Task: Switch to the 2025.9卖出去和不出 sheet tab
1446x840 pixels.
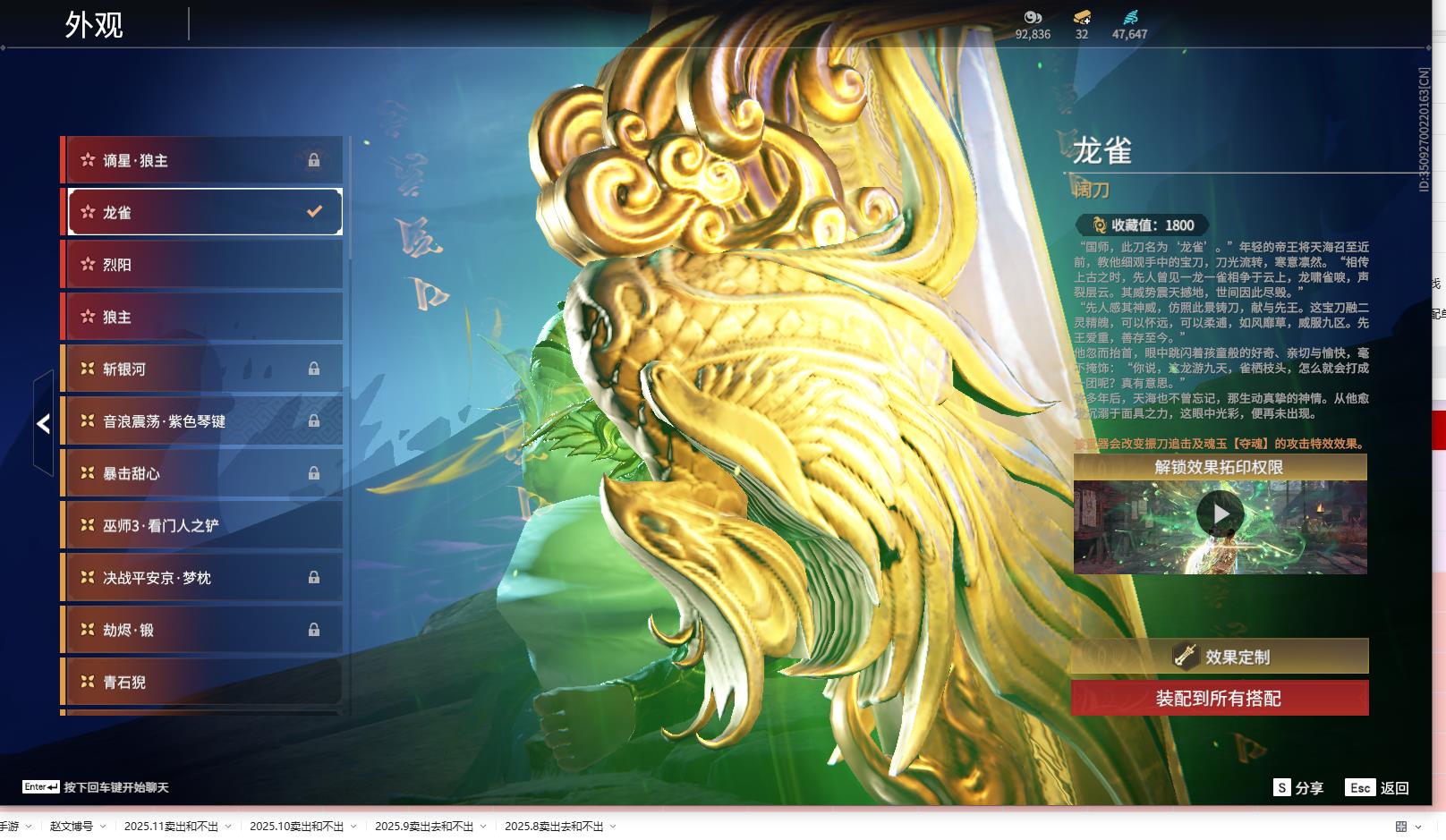Action: tap(424, 827)
